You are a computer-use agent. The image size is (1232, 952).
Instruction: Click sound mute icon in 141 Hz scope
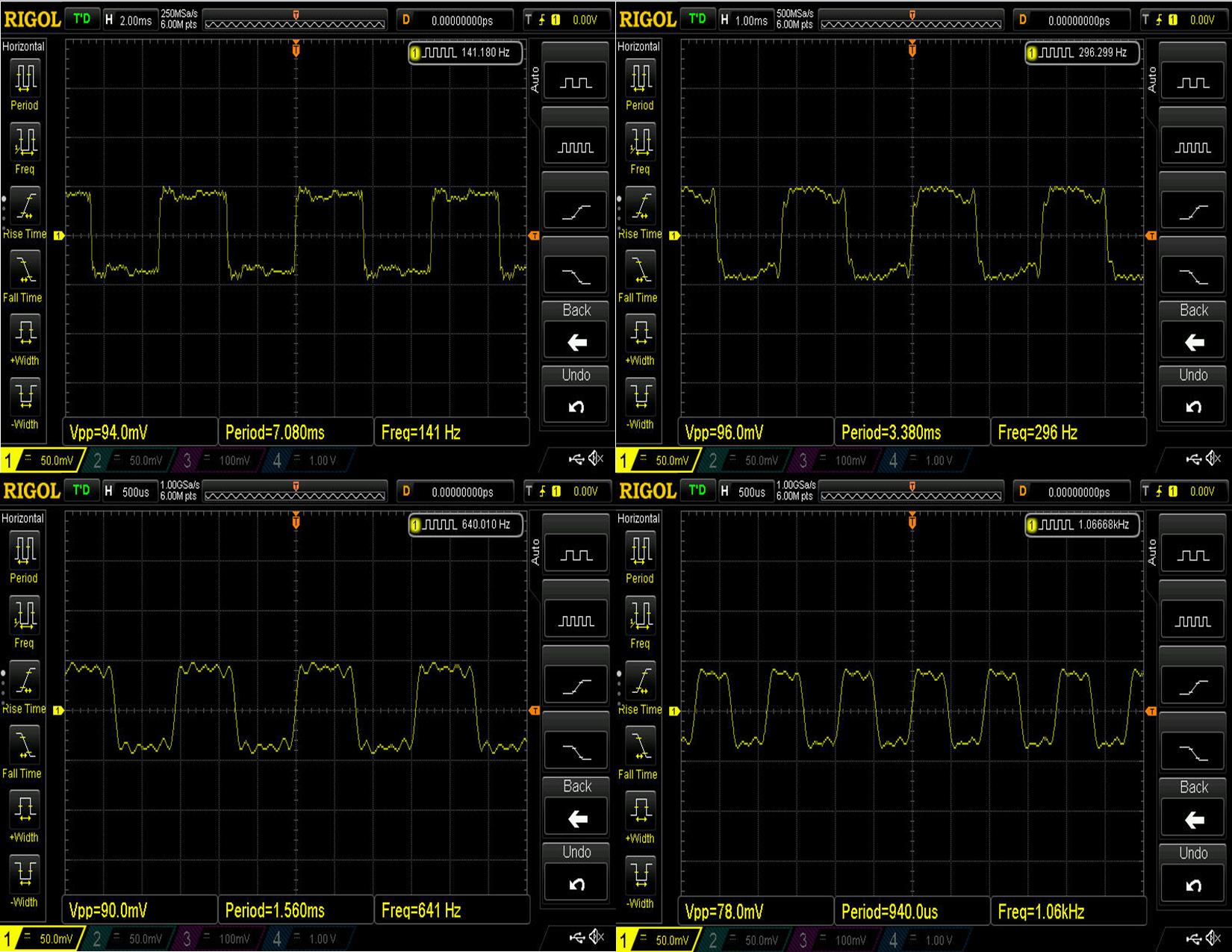[x=596, y=458]
